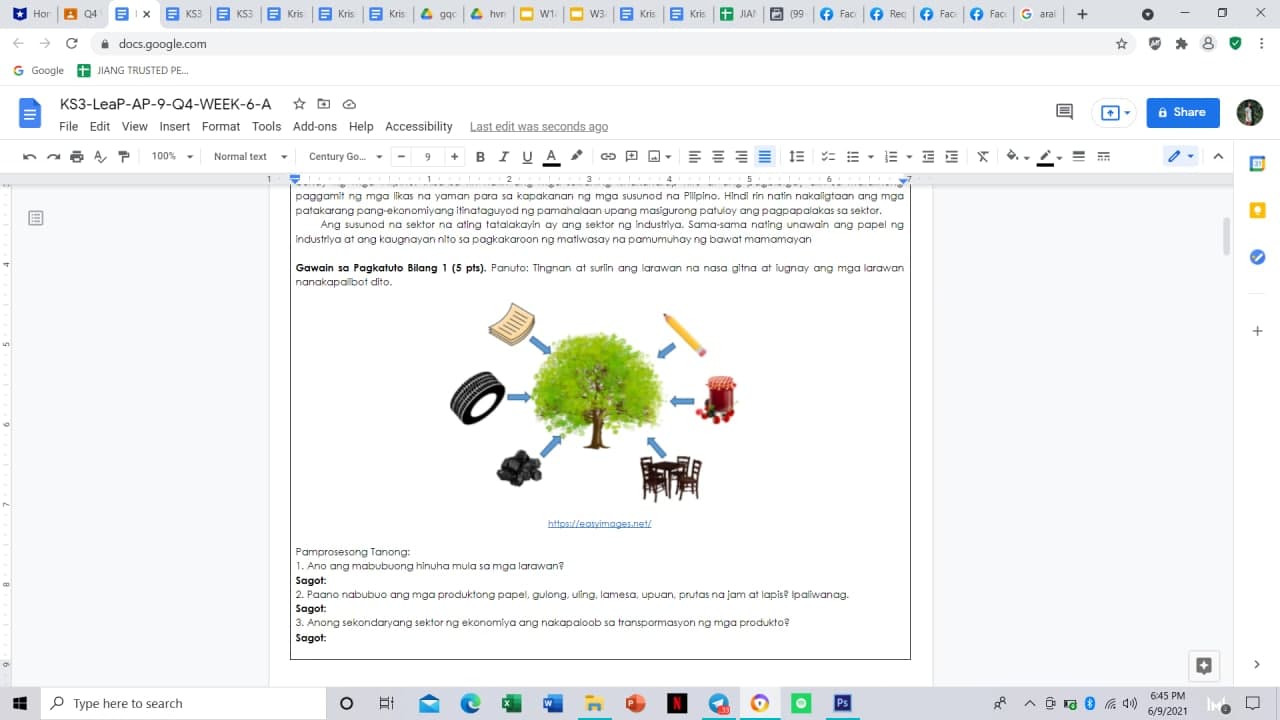Image resolution: width=1280 pixels, height=720 pixels.
Task: Click the easyimages.net hyperlink
Action: pos(599,524)
